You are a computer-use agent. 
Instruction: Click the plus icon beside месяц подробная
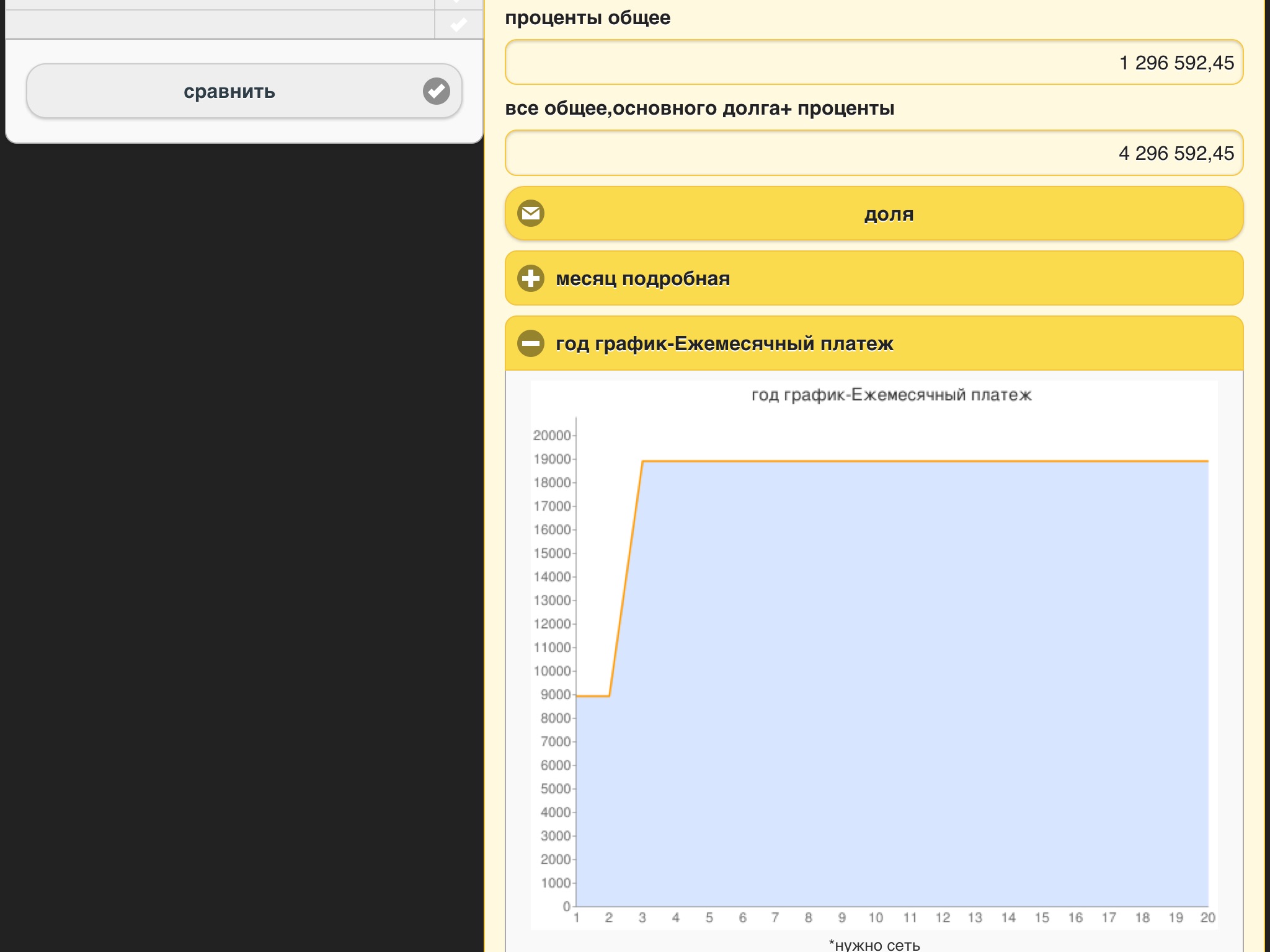click(x=531, y=278)
